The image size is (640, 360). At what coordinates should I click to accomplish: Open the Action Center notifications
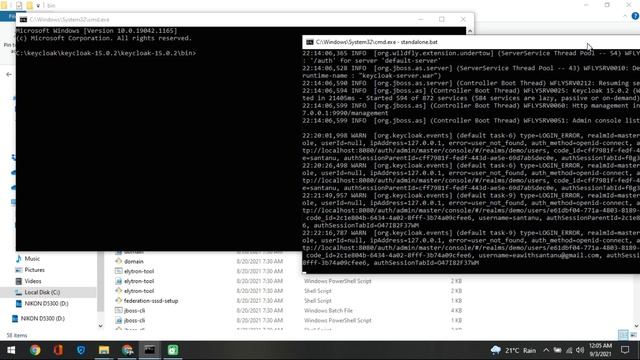click(625, 350)
